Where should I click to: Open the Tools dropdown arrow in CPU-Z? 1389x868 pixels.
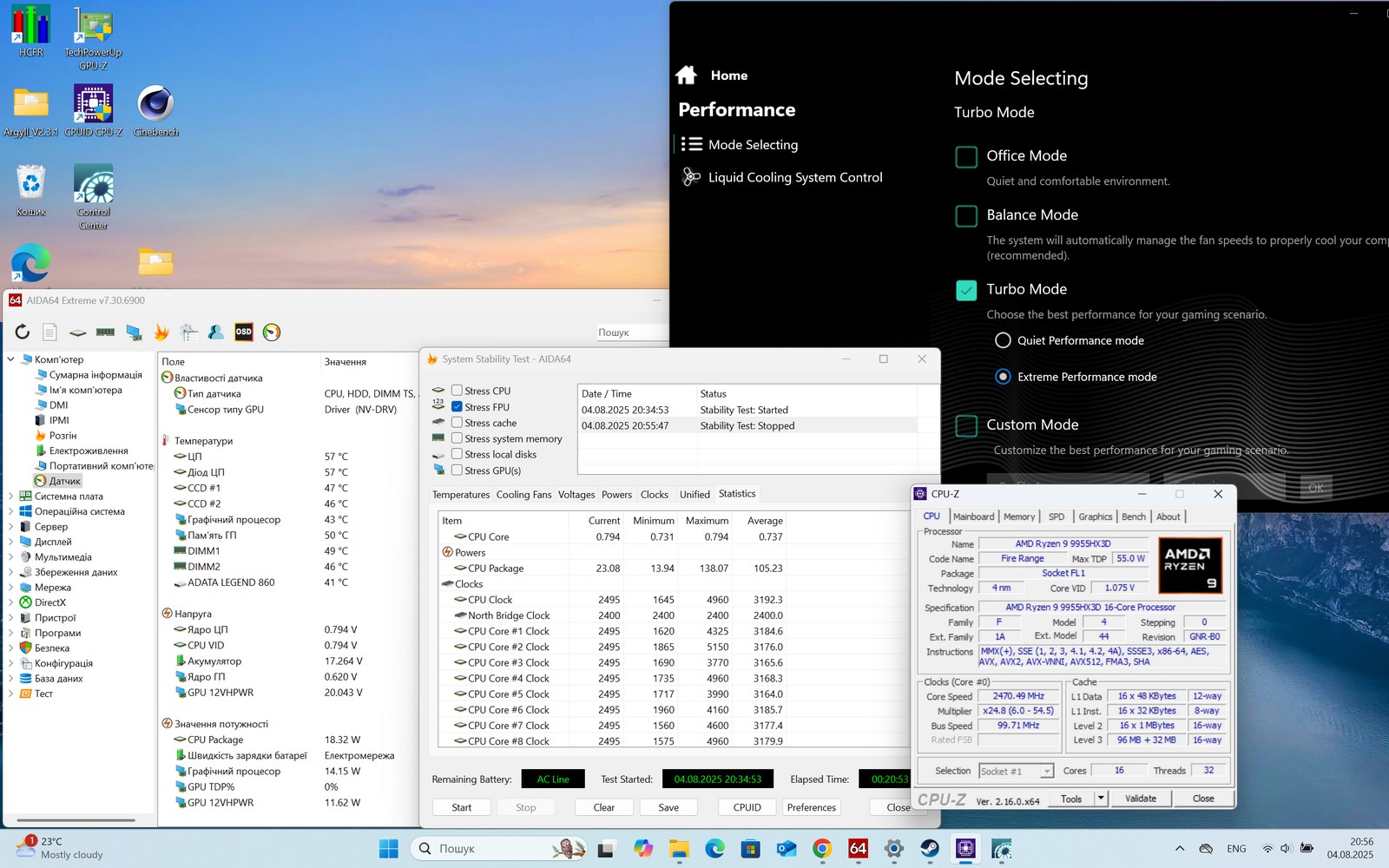[1101, 799]
